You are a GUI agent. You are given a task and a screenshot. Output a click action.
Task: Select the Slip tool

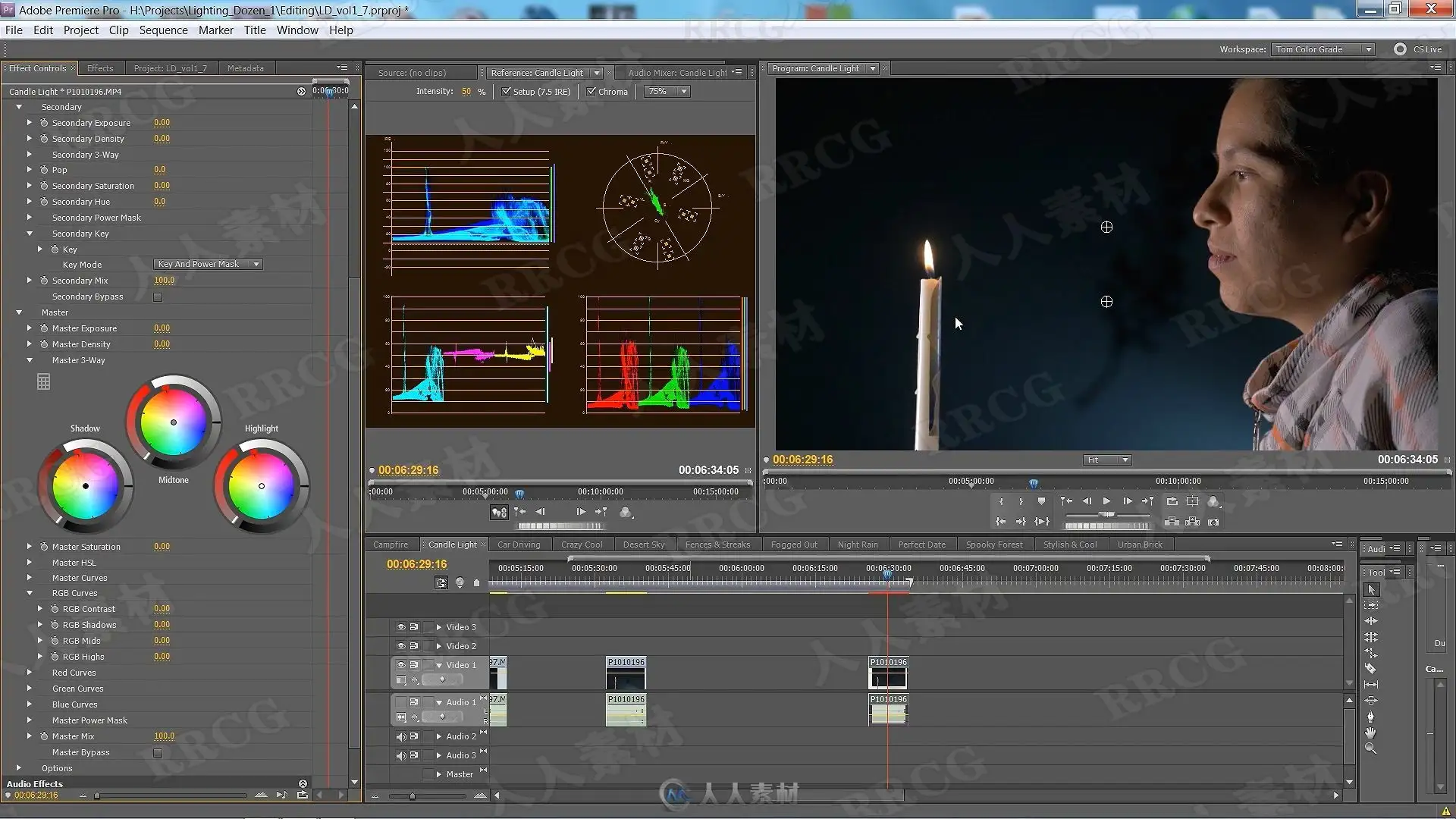point(1371,685)
